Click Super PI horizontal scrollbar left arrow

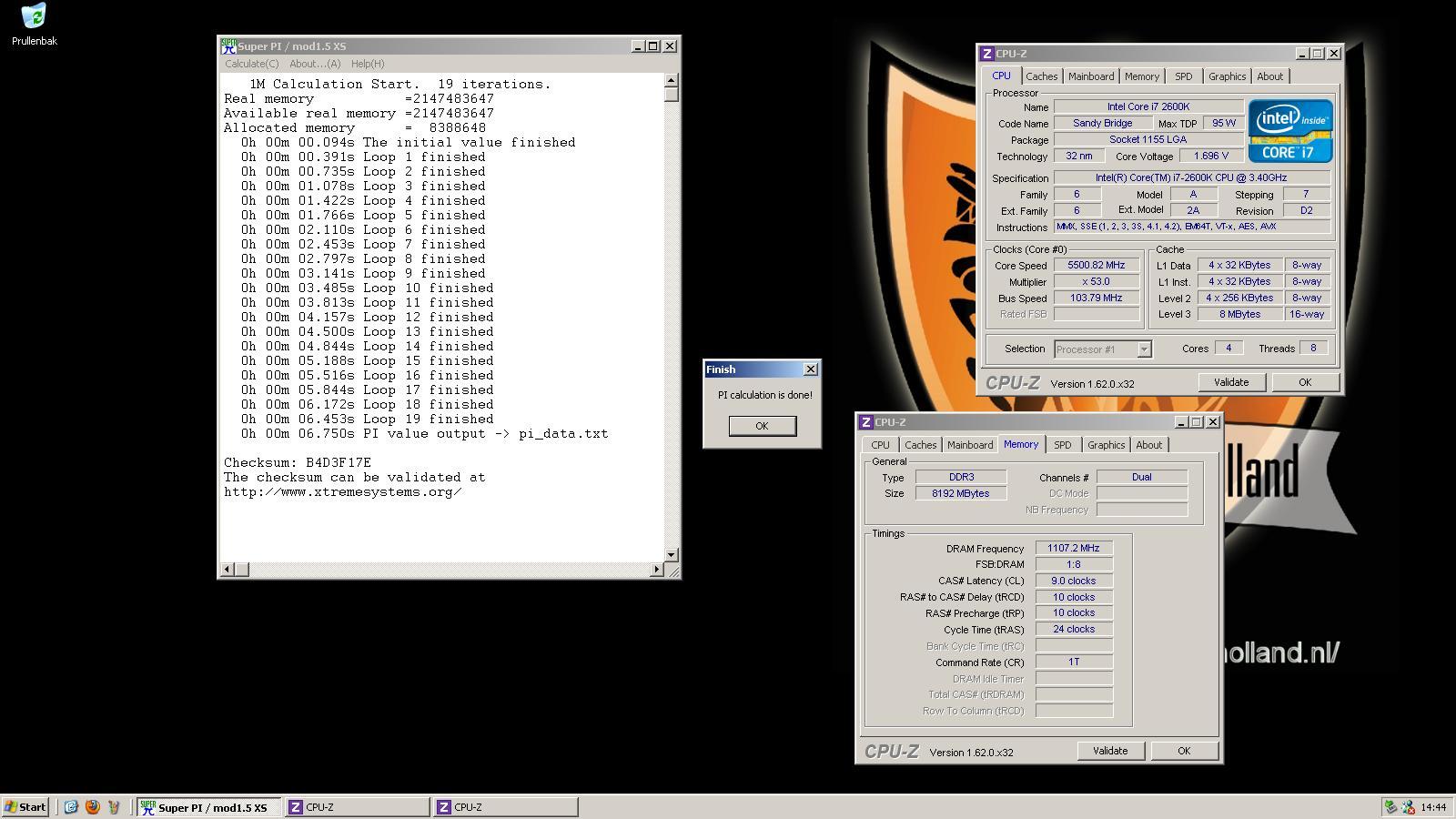click(227, 570)
